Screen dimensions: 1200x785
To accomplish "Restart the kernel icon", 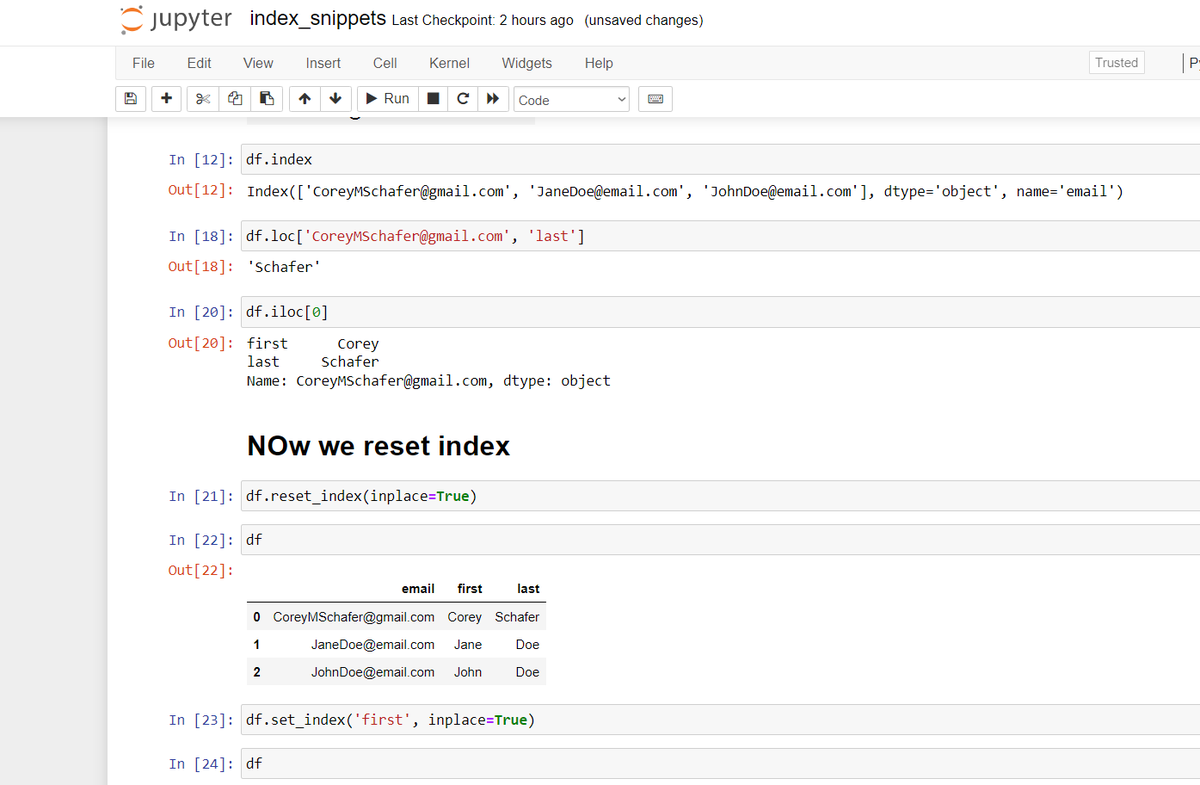I will click(x=462, y=99).
